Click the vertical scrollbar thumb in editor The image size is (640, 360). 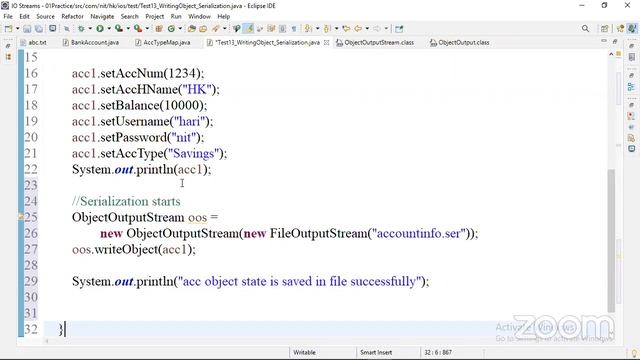pyautogui.click(x=611, y=240)
